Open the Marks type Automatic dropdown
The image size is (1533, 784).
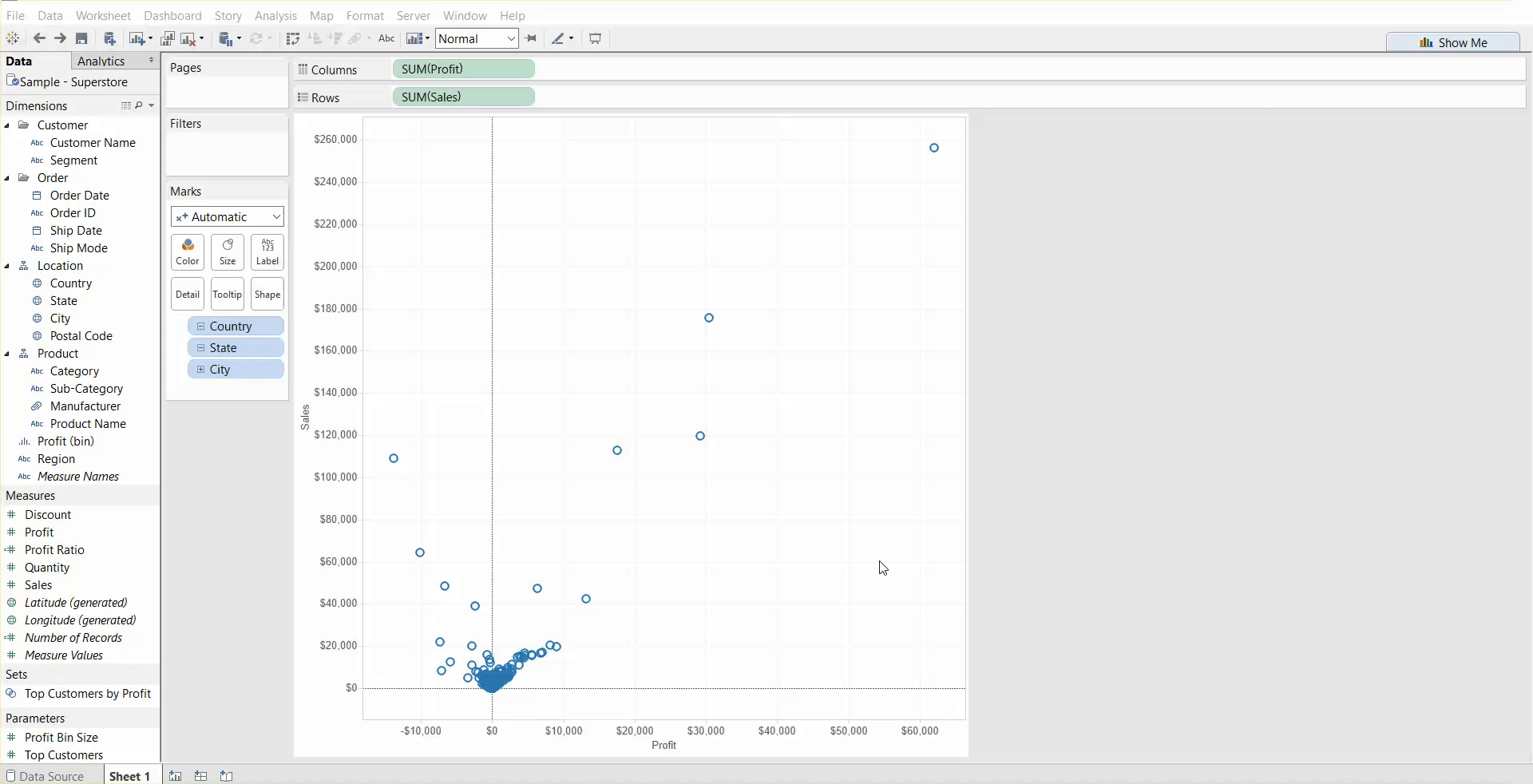[x=228, y=216]
